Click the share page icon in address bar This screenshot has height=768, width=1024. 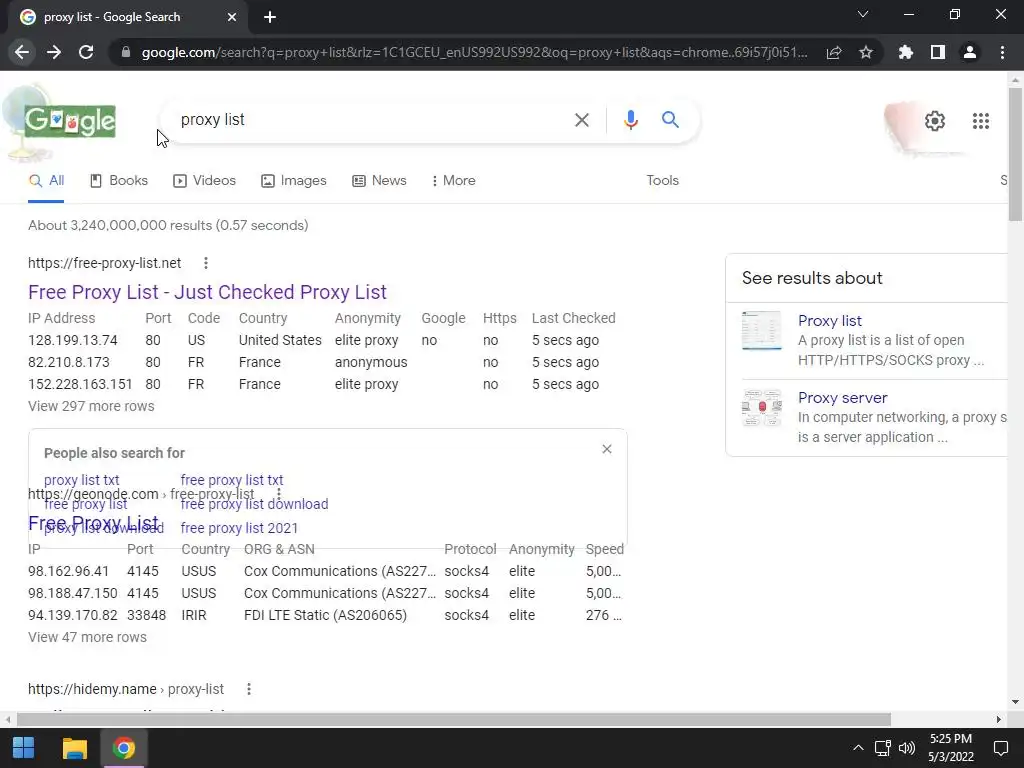tap(834, 52)
